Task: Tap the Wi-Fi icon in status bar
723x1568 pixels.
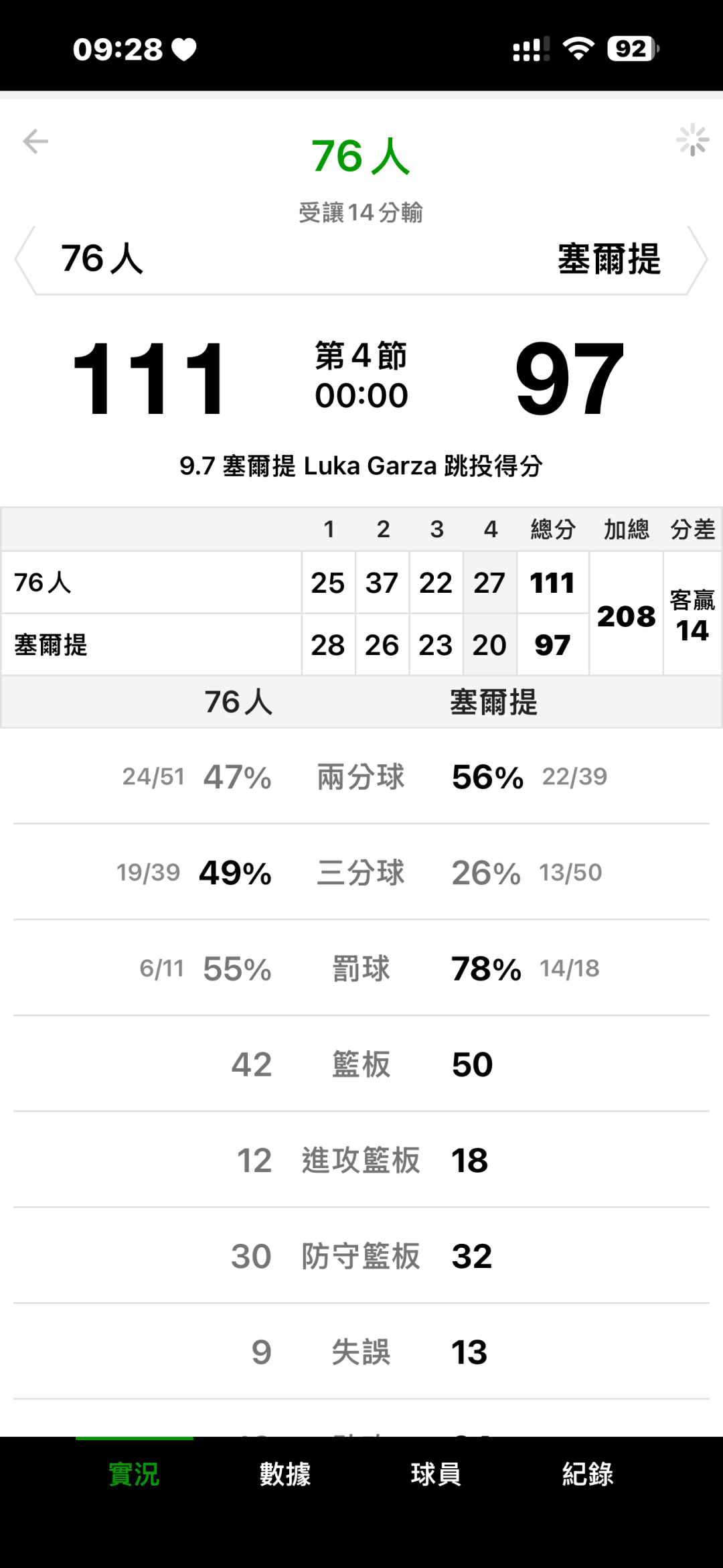Action: (578, 49)
